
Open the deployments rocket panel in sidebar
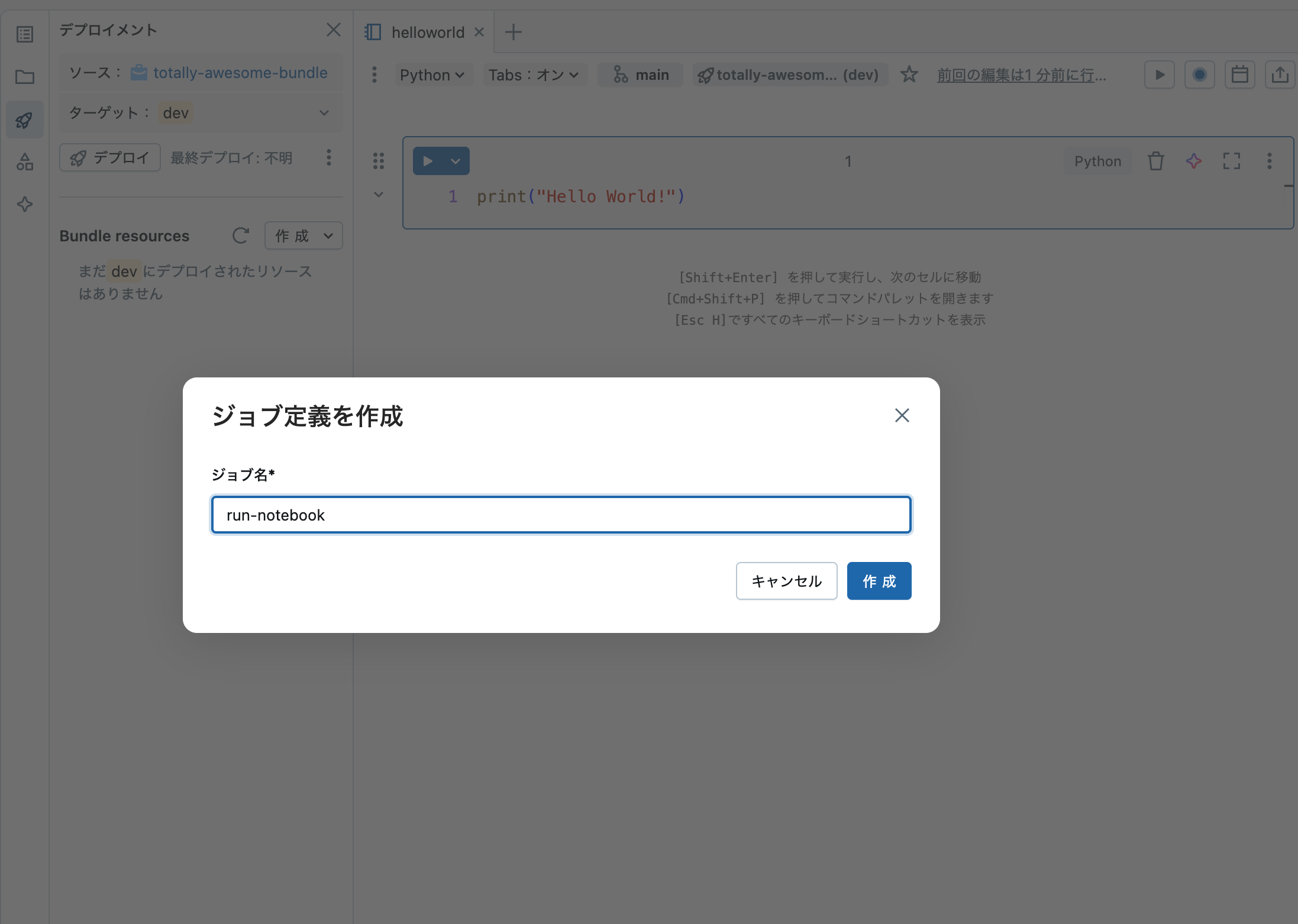coord(24,119)
